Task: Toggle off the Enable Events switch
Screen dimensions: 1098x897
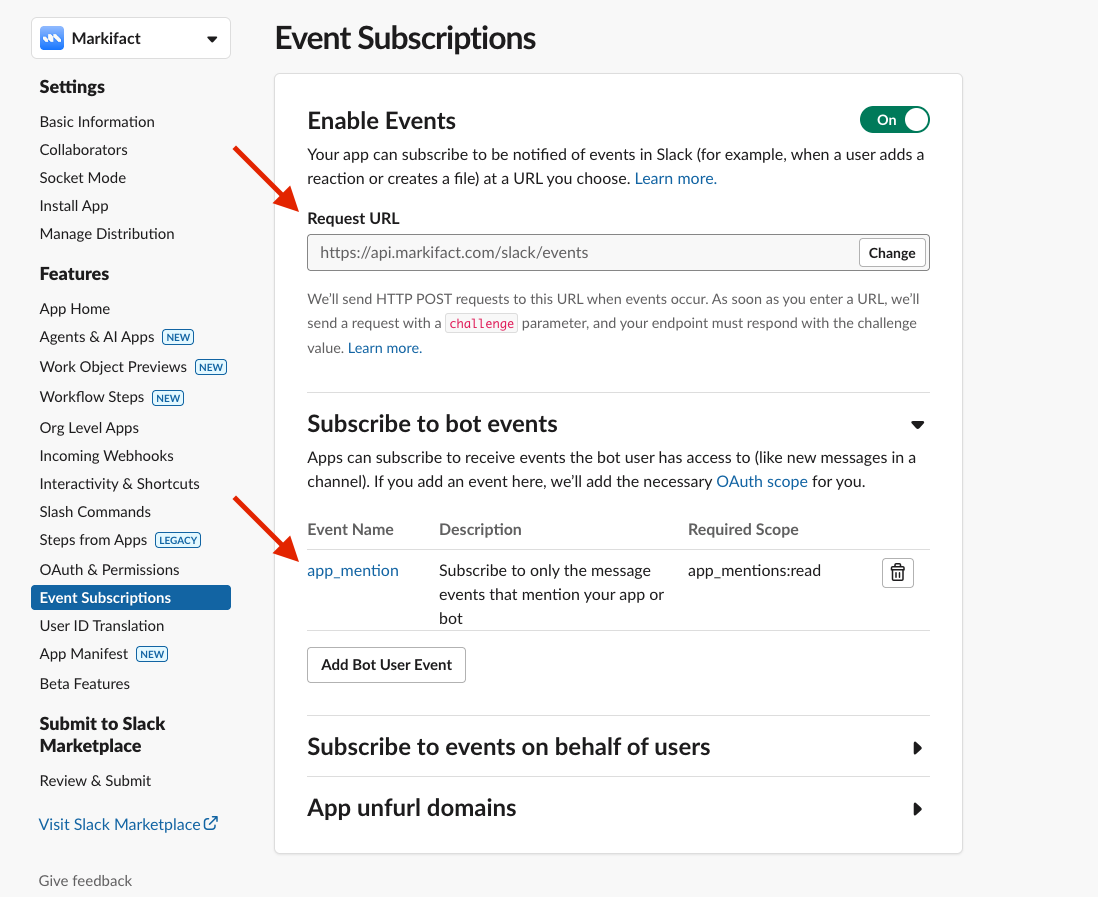Action: [894, 119]
